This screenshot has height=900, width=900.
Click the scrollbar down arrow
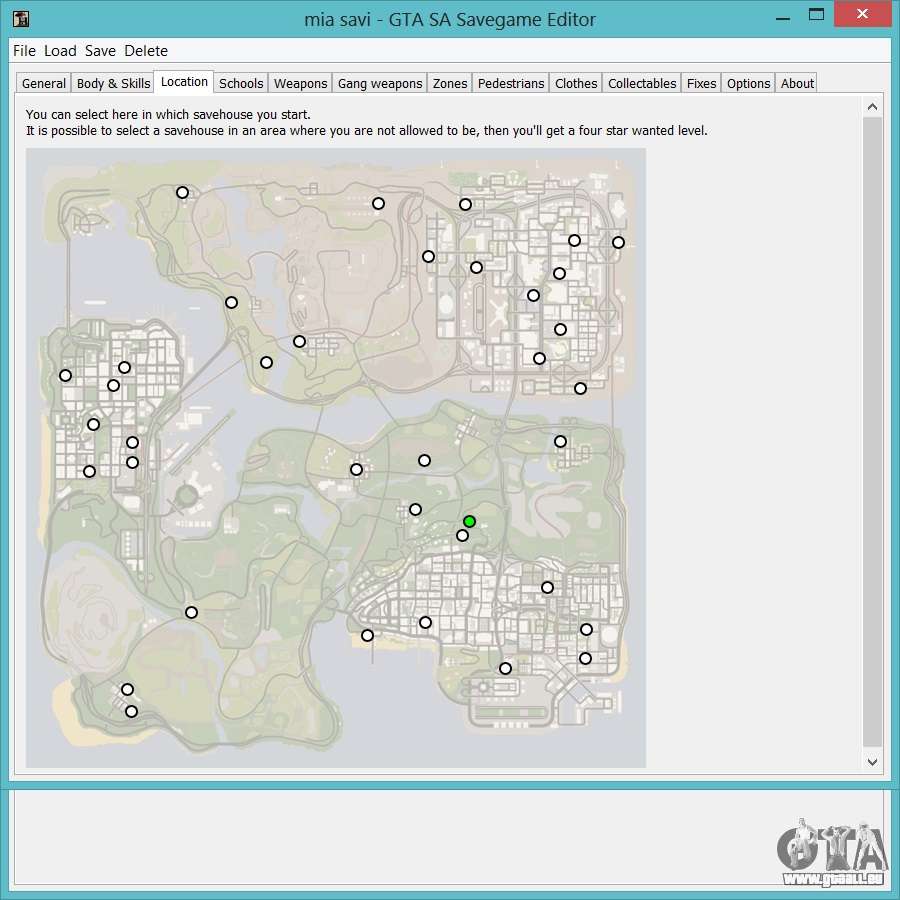click(872, 762)
